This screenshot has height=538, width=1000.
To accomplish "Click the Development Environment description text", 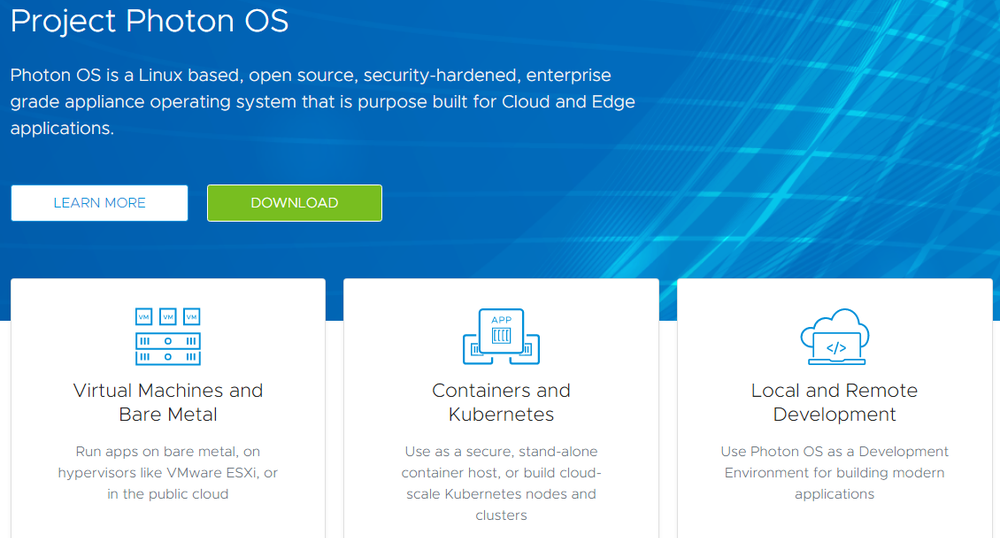I will point(835,472).
